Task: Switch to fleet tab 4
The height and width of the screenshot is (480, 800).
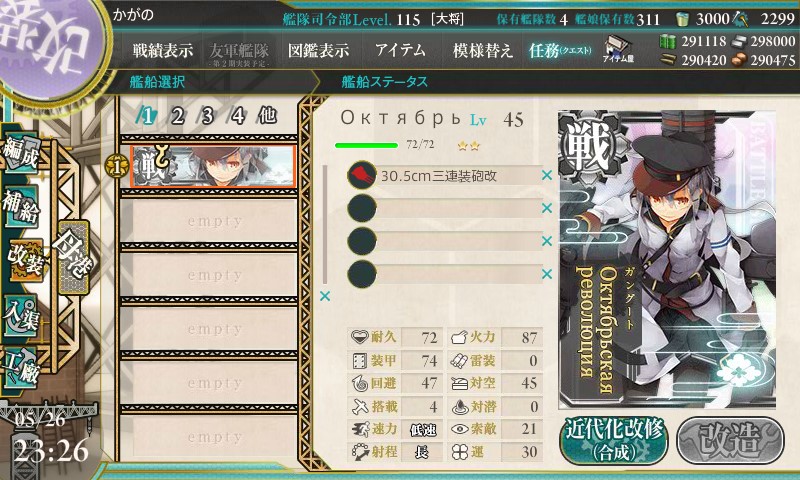Action: coord(237,116)
